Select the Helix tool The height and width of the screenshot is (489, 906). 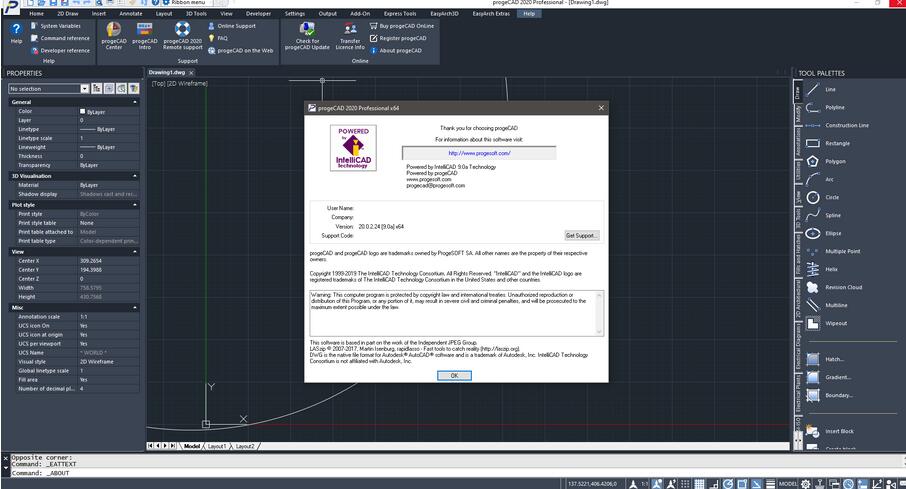tap(822, 269)
